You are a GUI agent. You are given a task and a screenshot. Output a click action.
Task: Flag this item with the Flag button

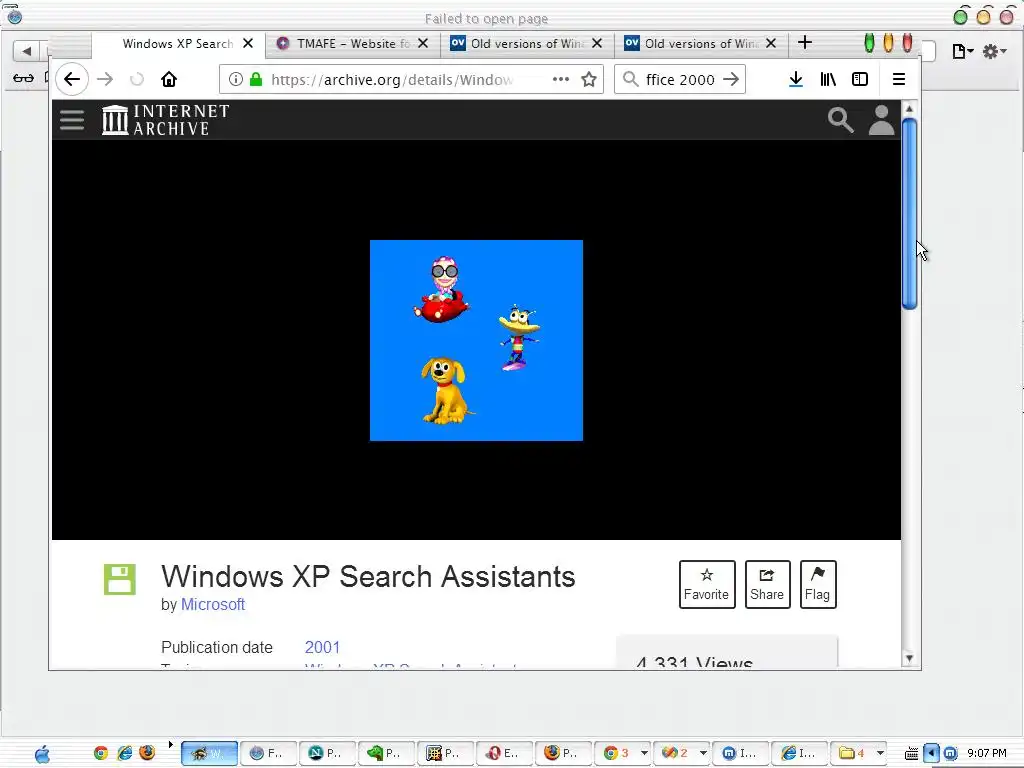pos(818,584)
